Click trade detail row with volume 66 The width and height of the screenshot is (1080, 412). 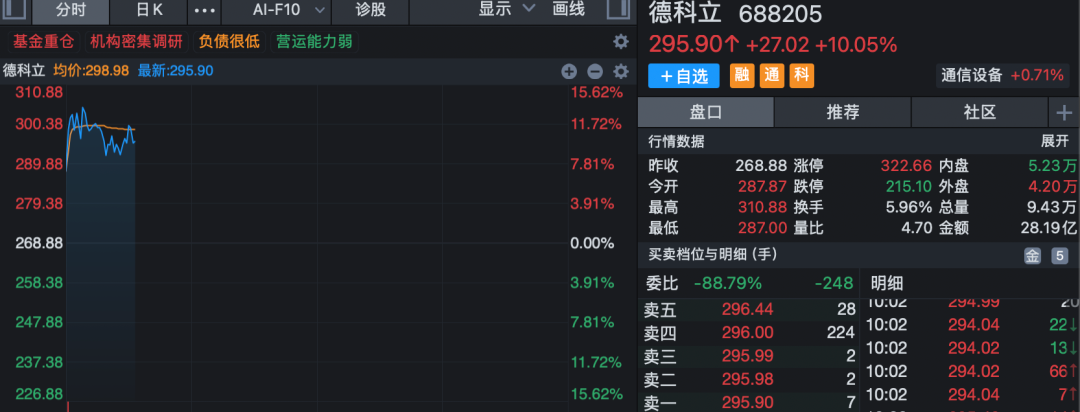click(972, 371)
